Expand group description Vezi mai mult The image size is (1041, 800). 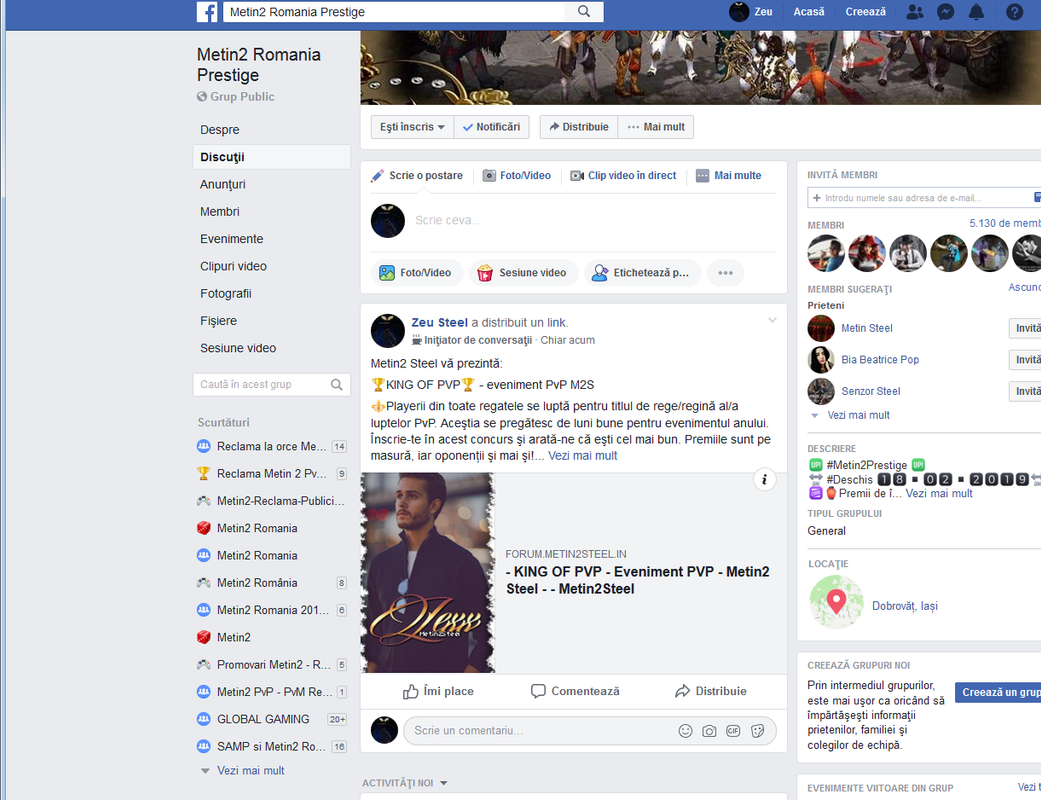coord(939,493)
